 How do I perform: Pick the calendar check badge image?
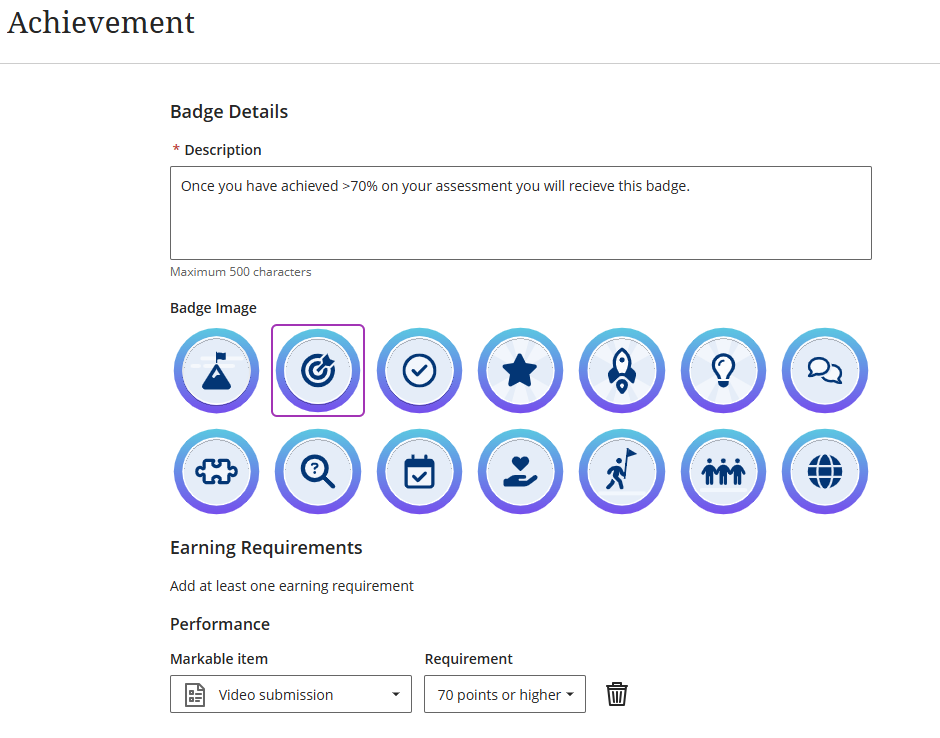pyautogui.click(x=419, y=472)
